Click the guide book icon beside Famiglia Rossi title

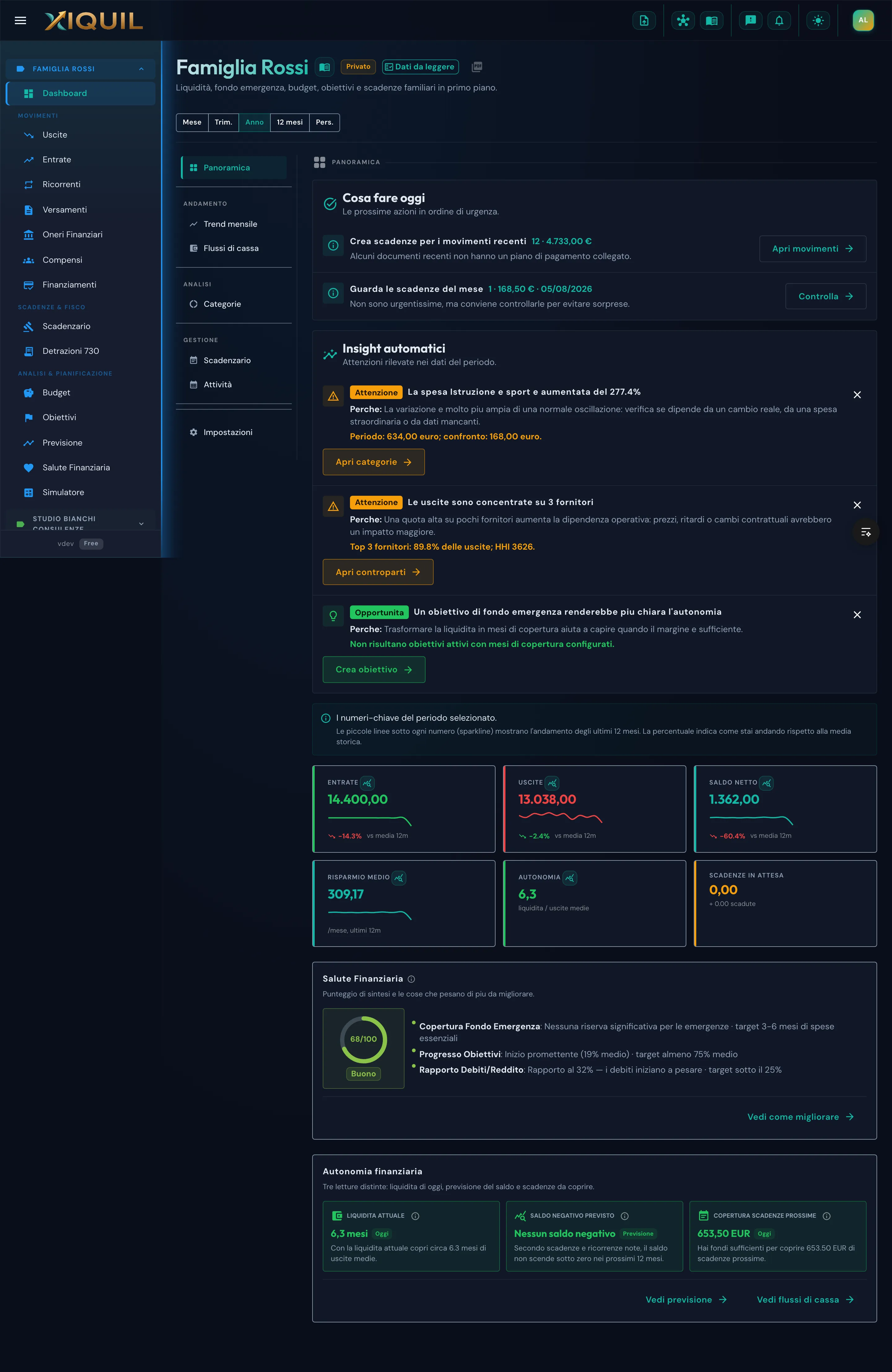324,67
